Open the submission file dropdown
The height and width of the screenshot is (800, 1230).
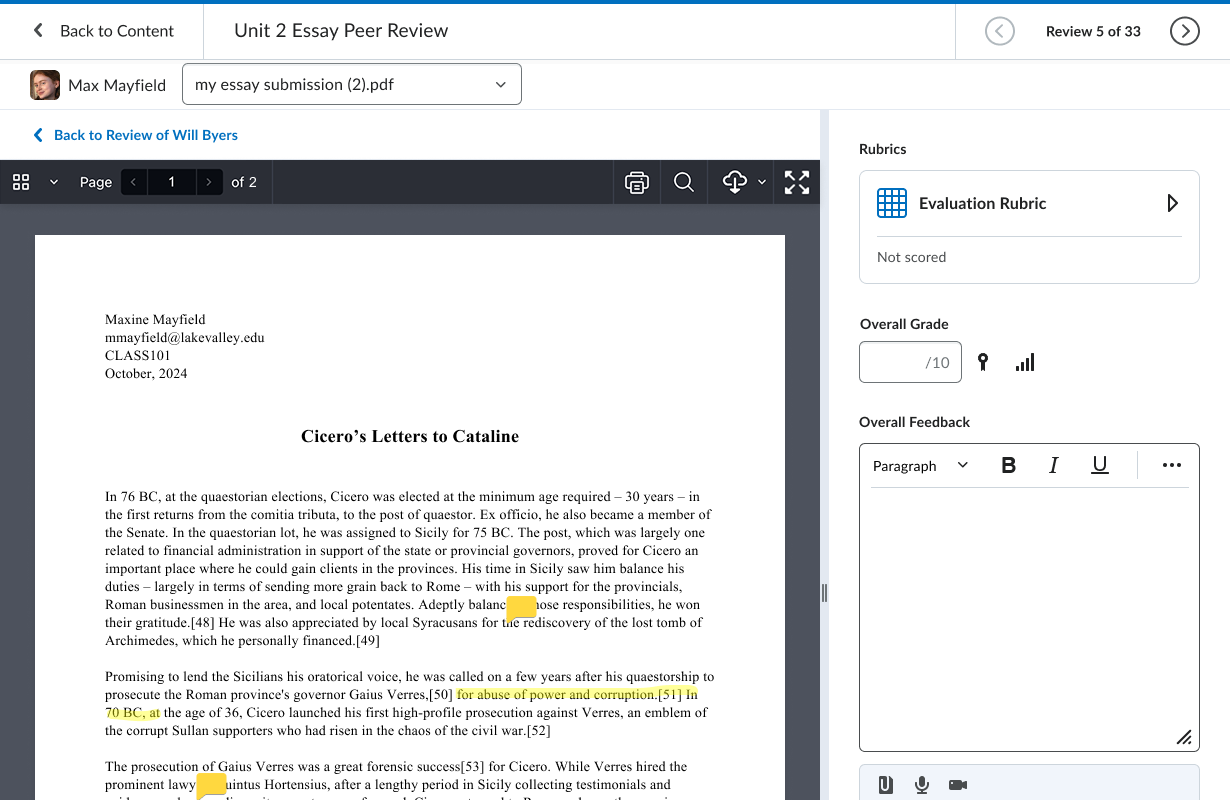point(352,85)
